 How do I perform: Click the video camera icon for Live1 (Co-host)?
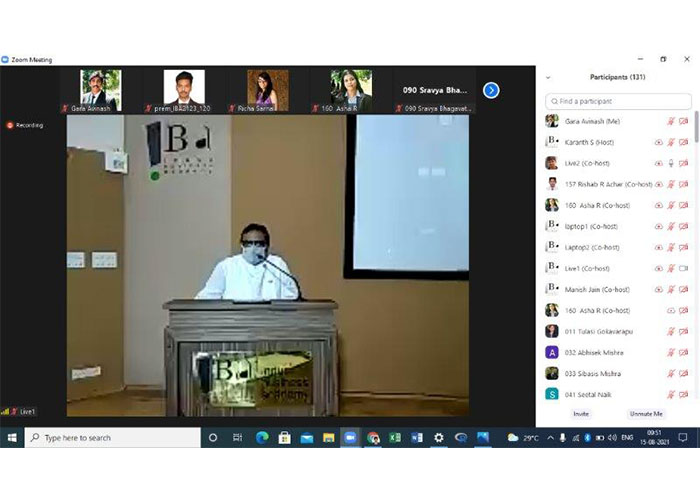[x=684, y=268]
